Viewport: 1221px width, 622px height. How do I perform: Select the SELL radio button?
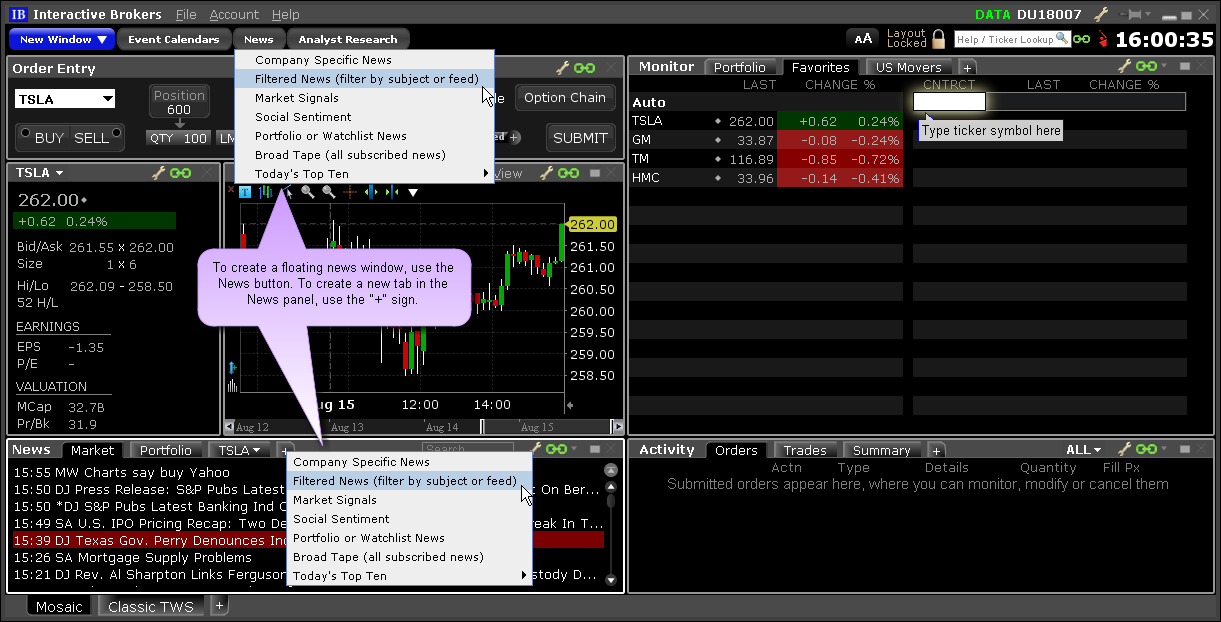tap(115, 134)
